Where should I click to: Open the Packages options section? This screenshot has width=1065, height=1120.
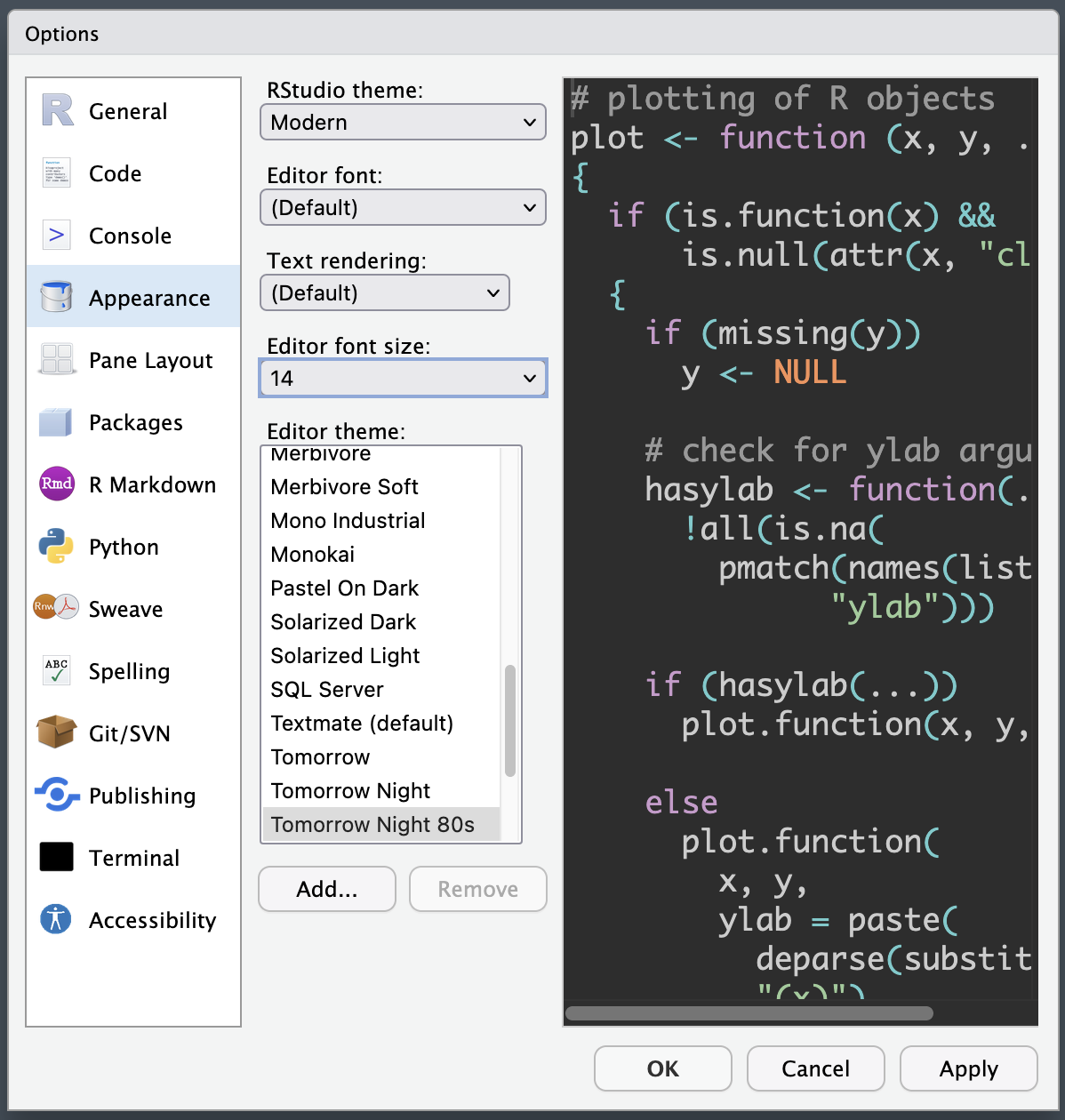point(133,422)
